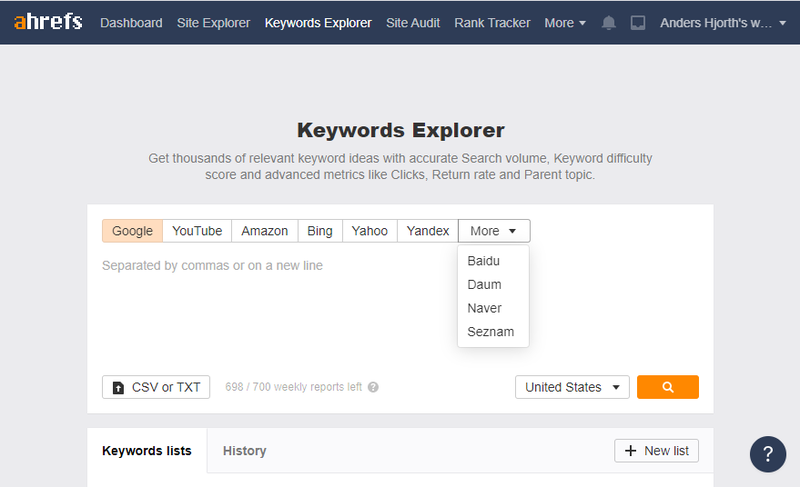Open the United States country dropdown
800x487 pixels.
[572, 387]
